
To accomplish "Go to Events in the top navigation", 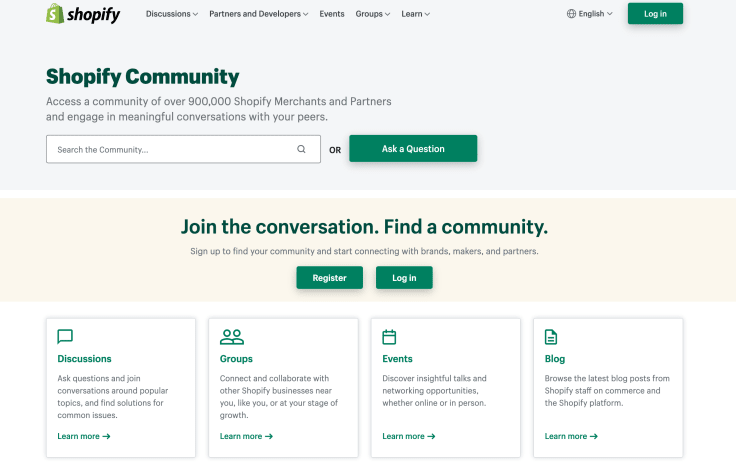I will point(332,14).
